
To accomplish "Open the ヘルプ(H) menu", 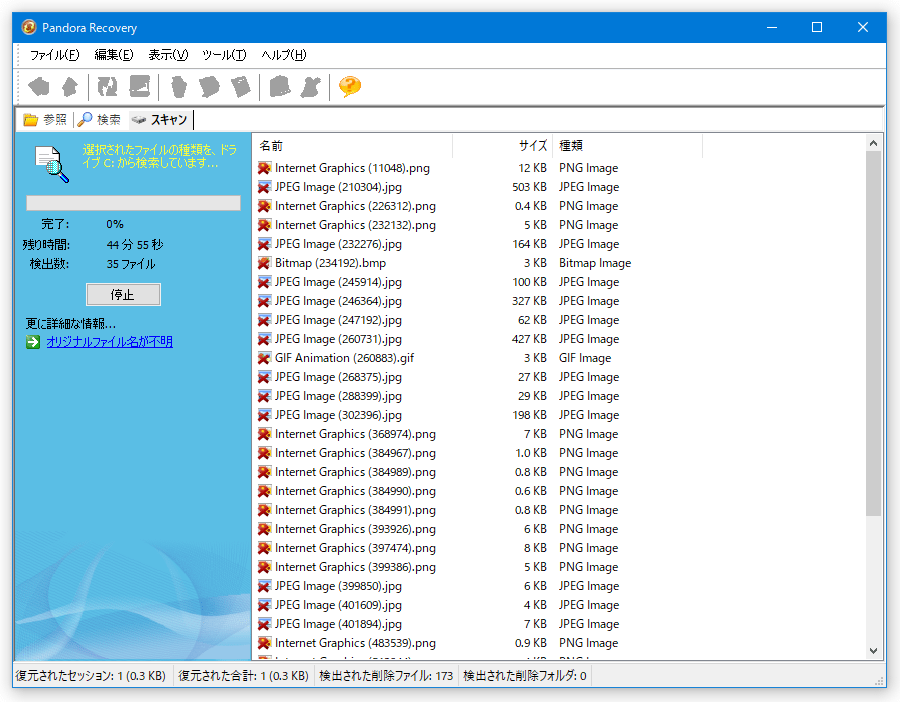I will tap(284, 55).
